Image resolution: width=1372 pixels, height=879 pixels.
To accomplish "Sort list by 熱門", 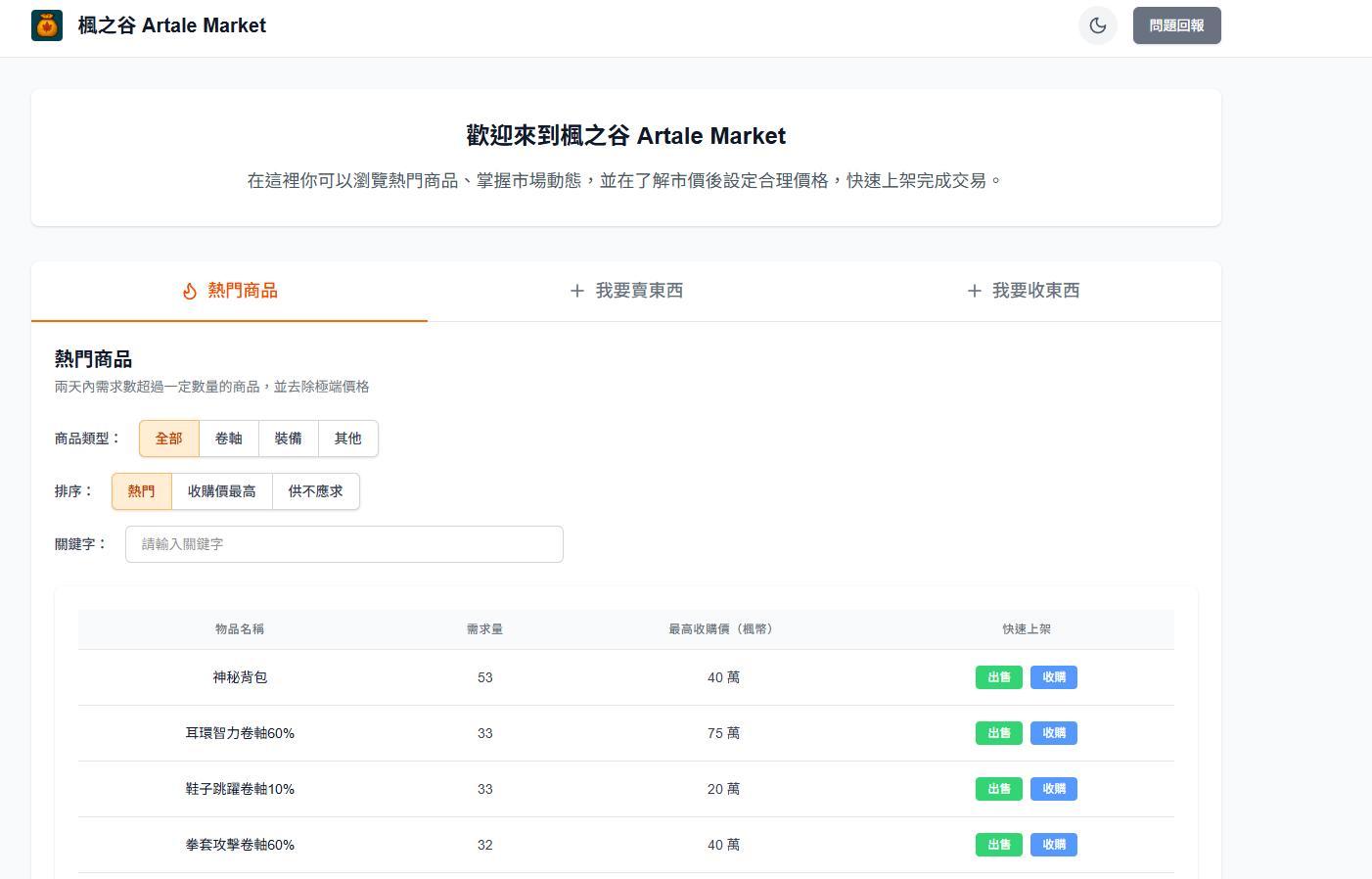I will pyautogui.click(x=141, y=491).
